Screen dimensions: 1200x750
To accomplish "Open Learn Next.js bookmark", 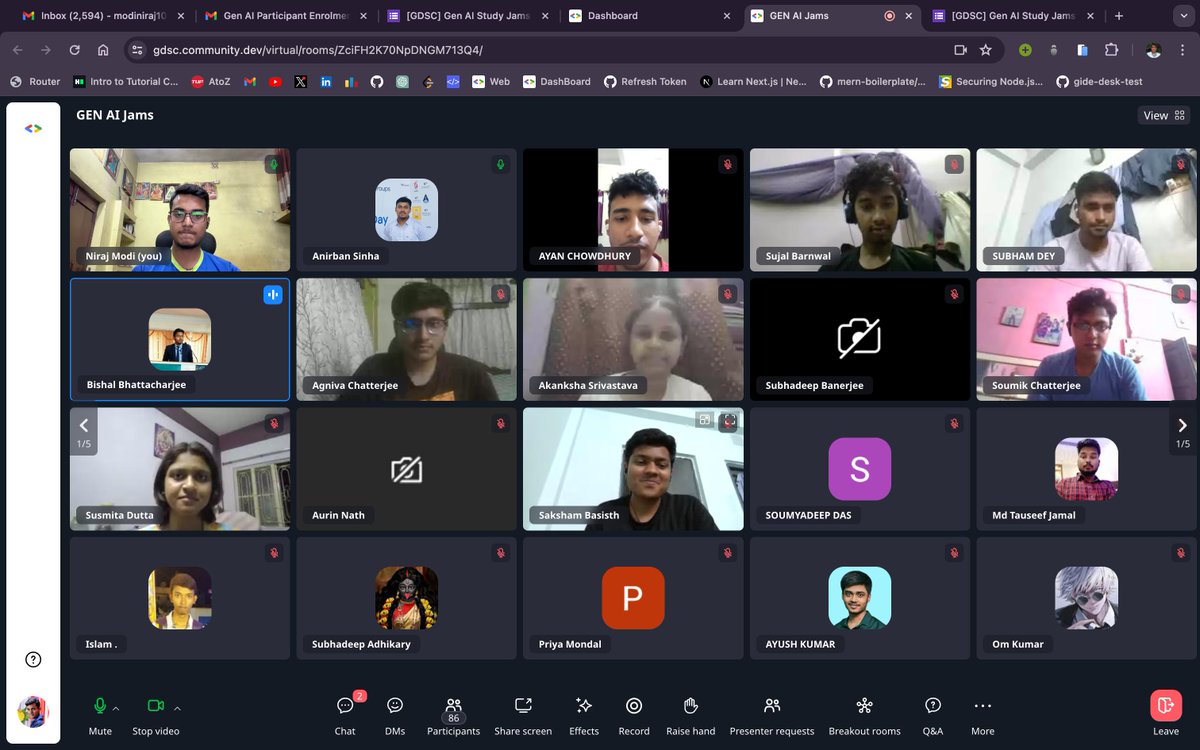I will [x=753, y=82].
